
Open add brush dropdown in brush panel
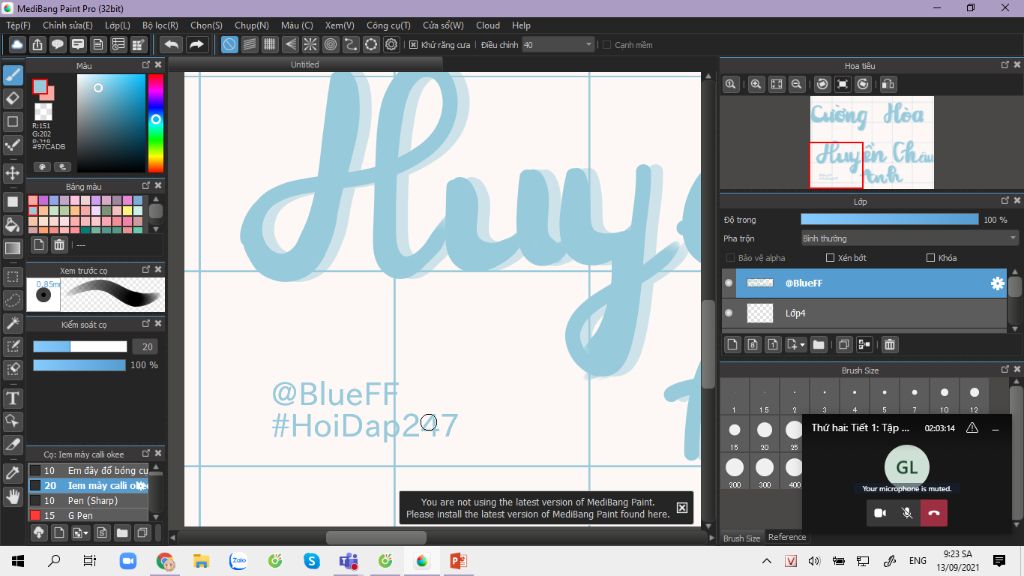(80, 533)
